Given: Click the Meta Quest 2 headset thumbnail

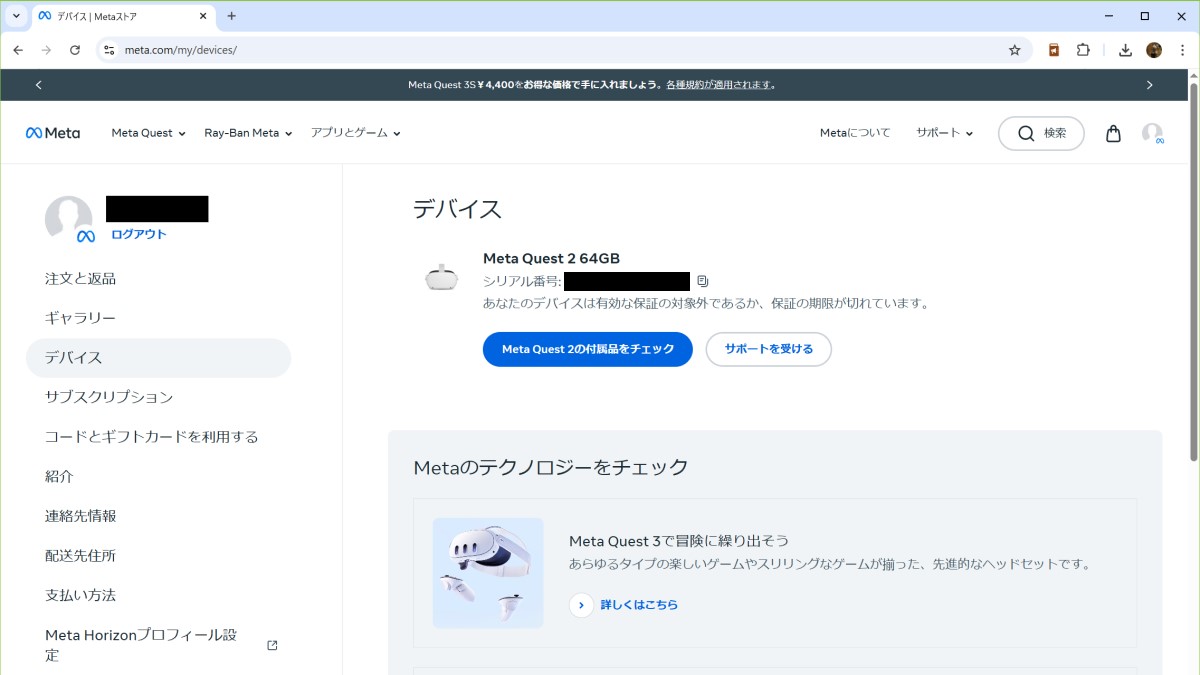Looking at the screenshot, I should tap(441, 278).
